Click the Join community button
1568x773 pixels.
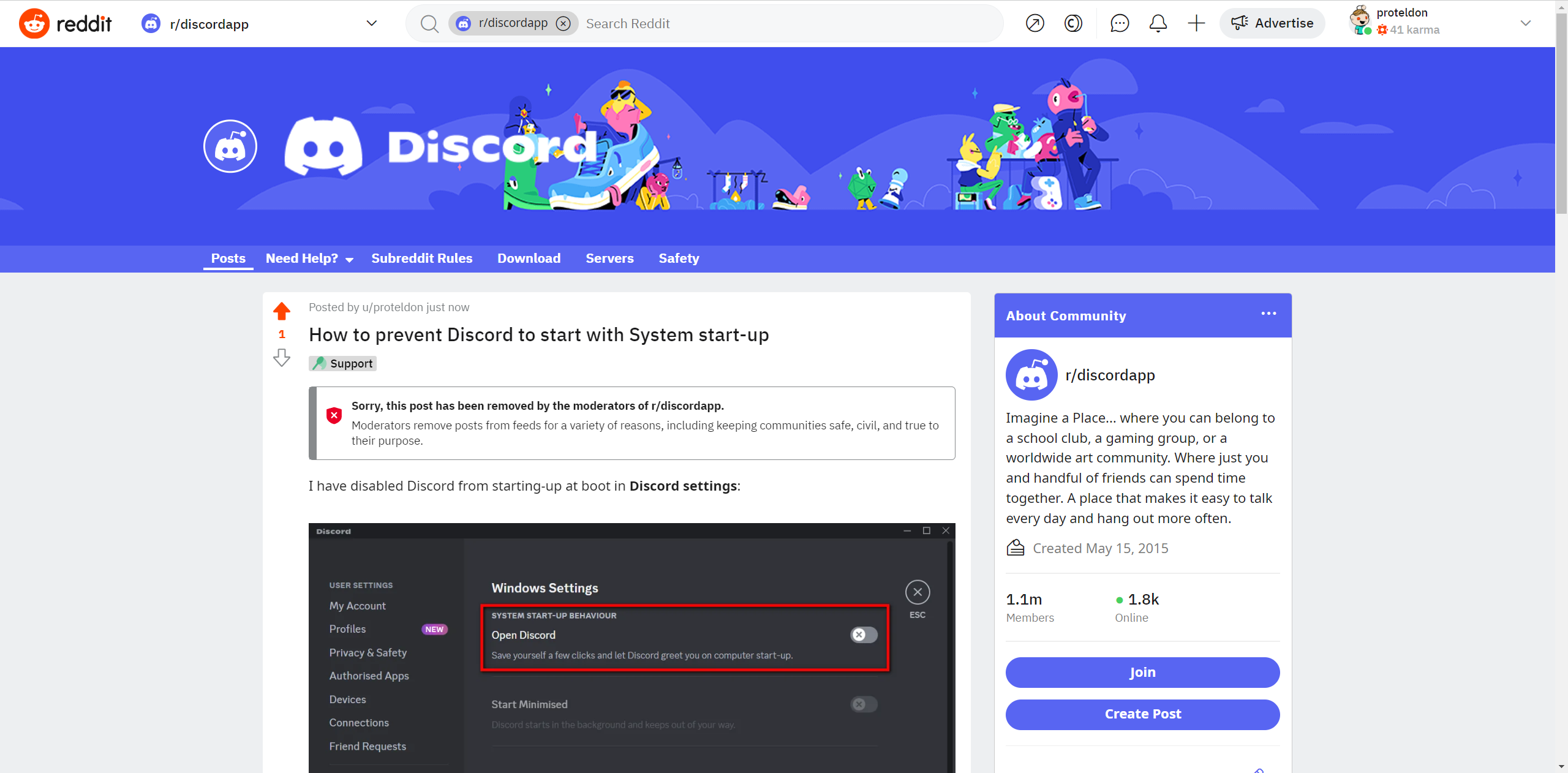tap(1142, 673)
